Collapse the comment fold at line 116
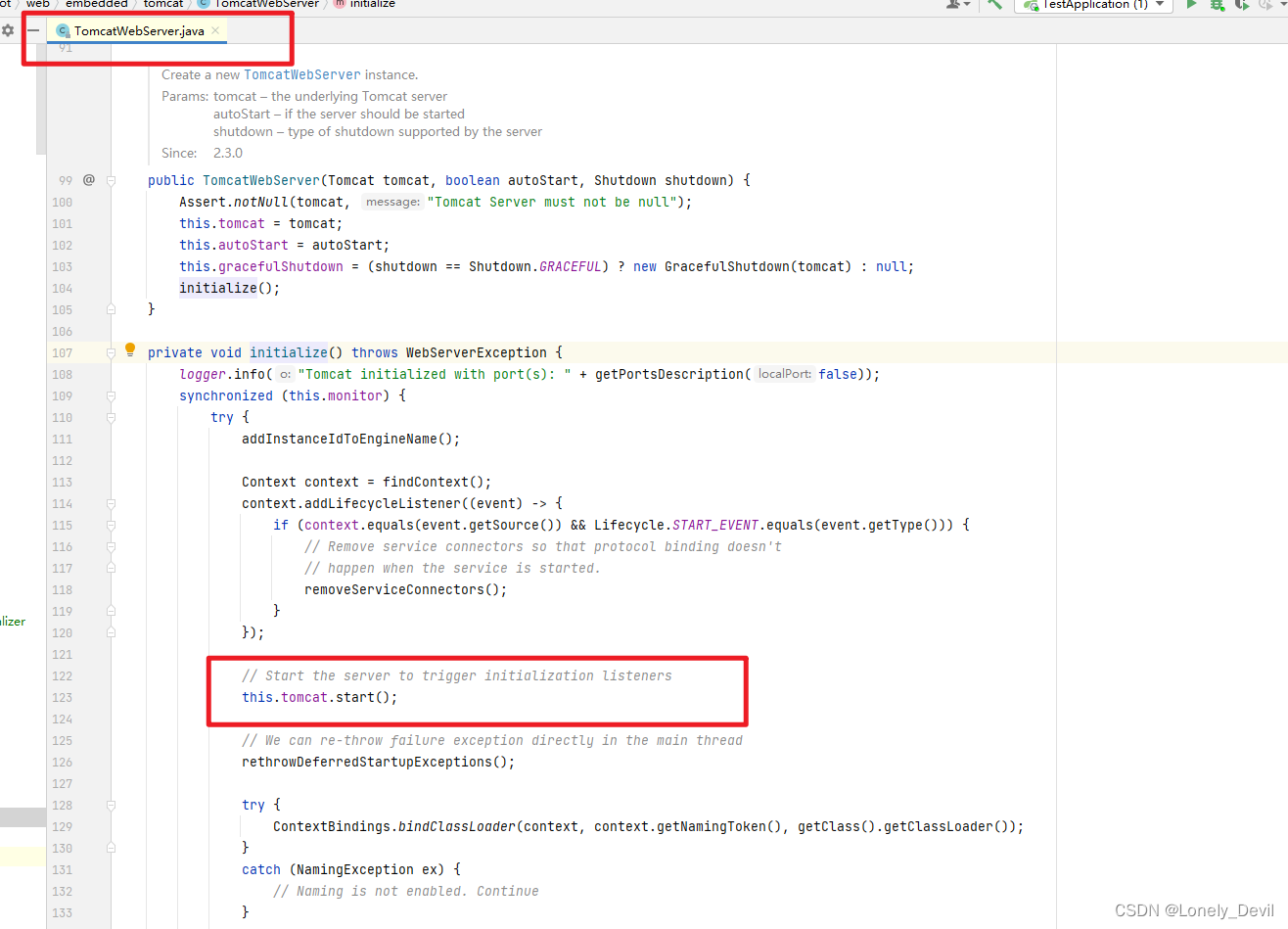This screenshot has width=1288, height=929. [x=111, y=546]
